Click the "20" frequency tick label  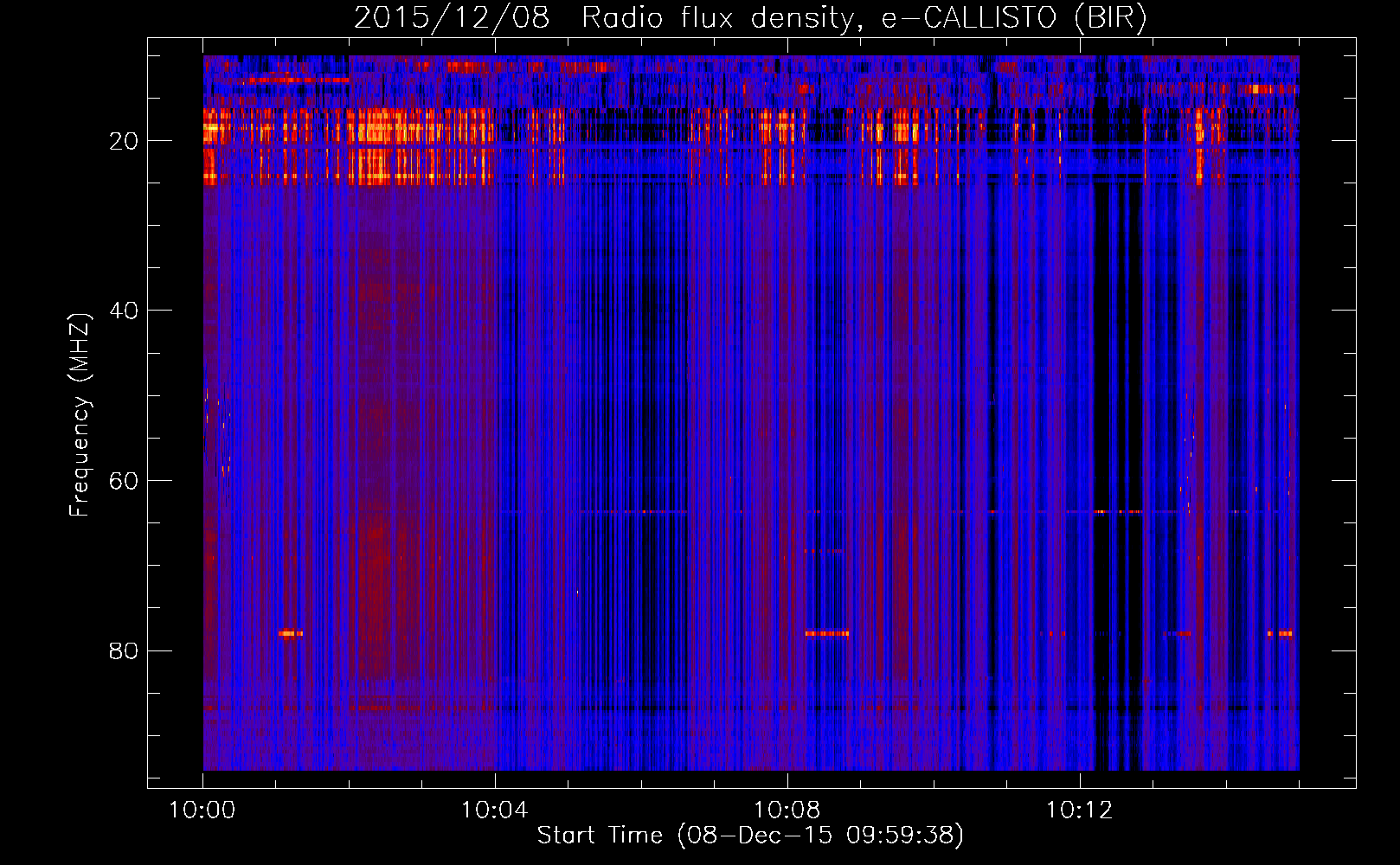point(124,141)
